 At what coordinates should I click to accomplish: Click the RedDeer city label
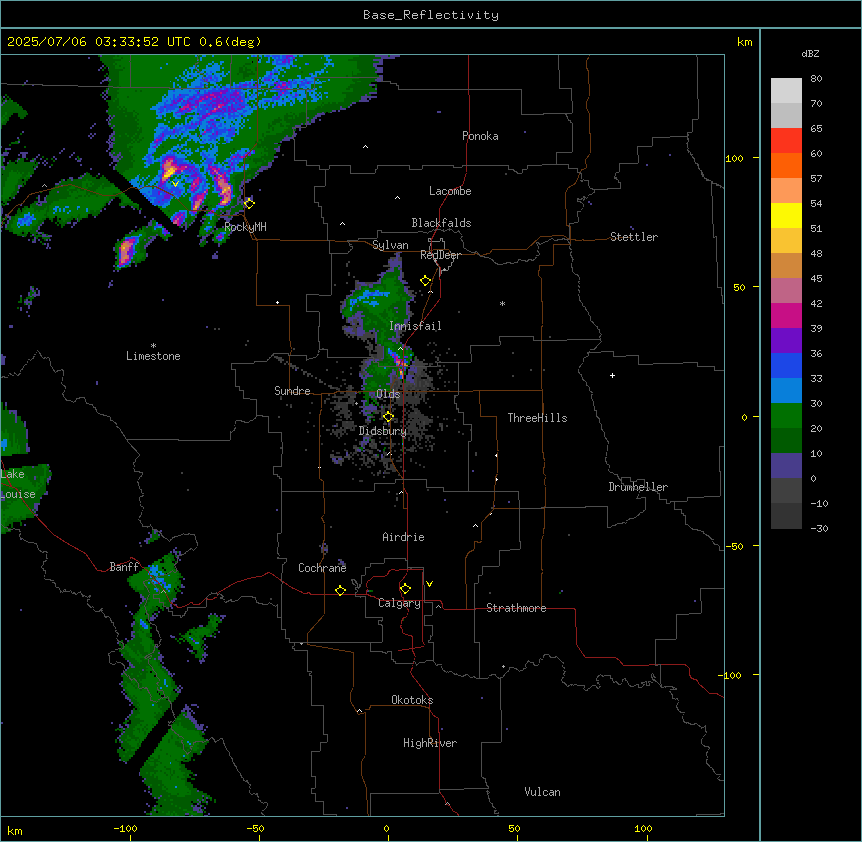point(440,255)
